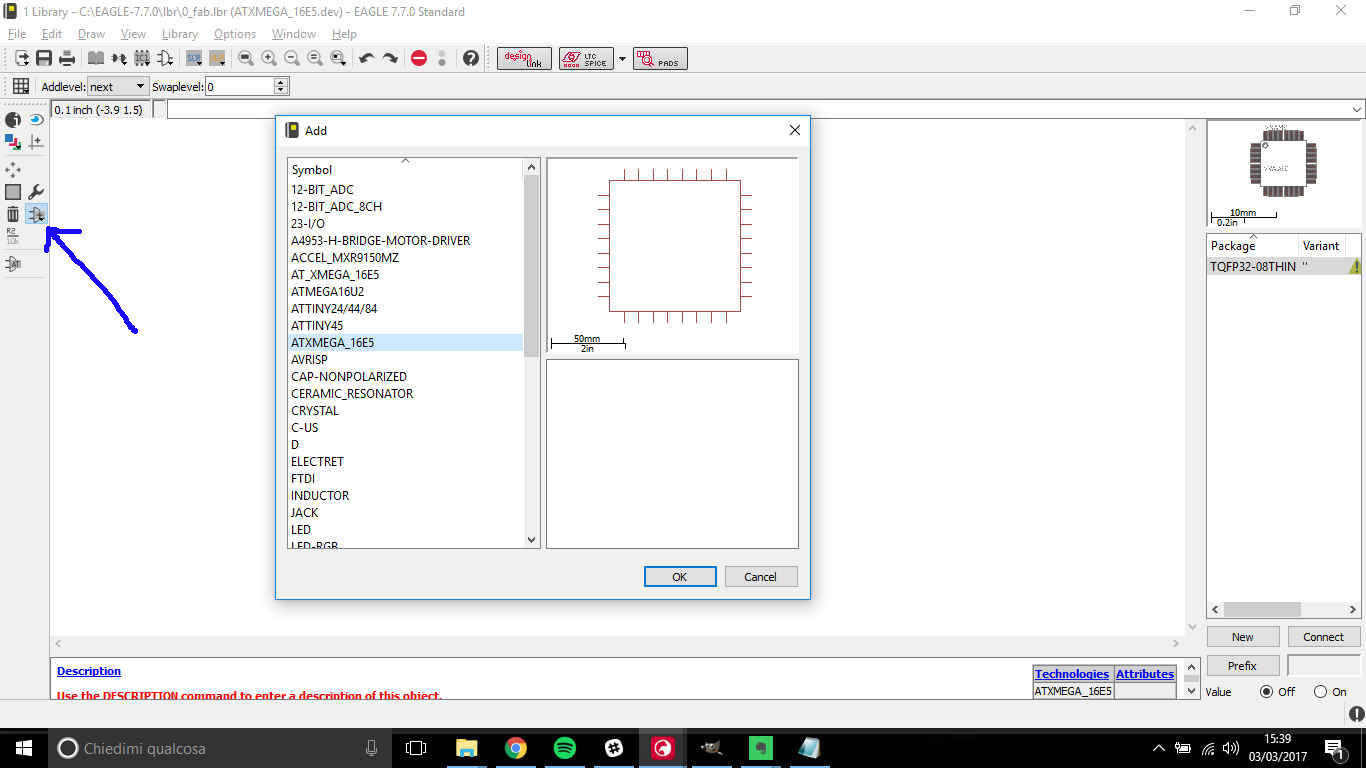Open the Symbol editor gate icon
This screenshot has width=1366, height=768.
pyautogui.click(x=165, y=59)
